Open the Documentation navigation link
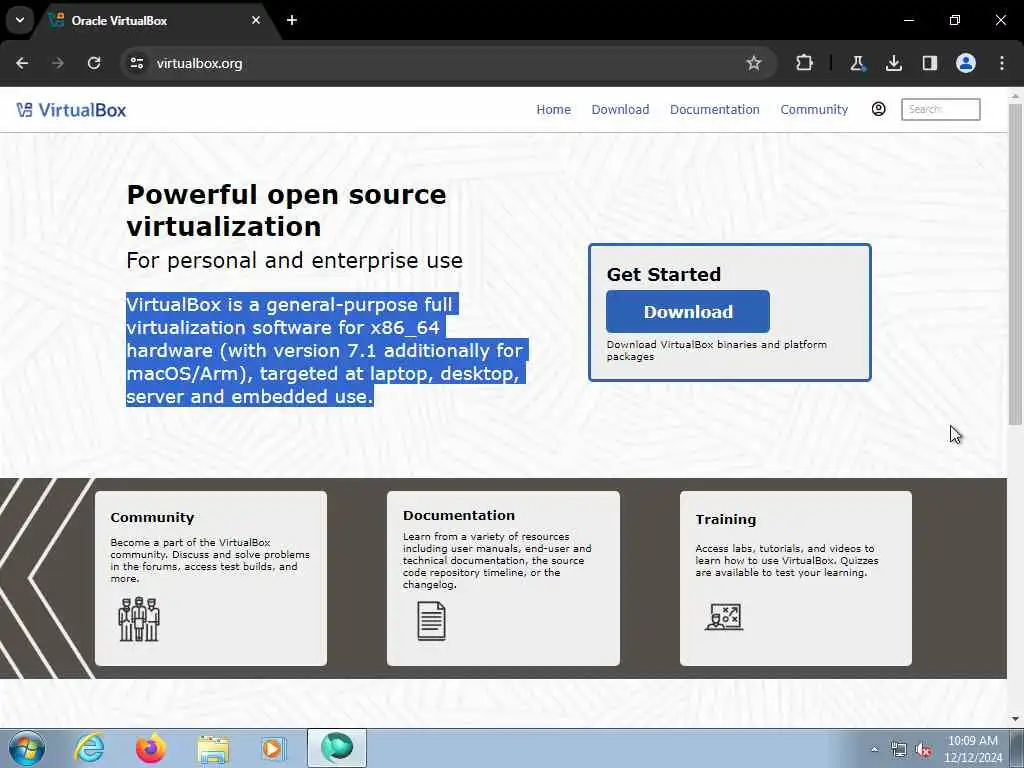Viewport: 1024px width, 768px height. pos(714,110)
